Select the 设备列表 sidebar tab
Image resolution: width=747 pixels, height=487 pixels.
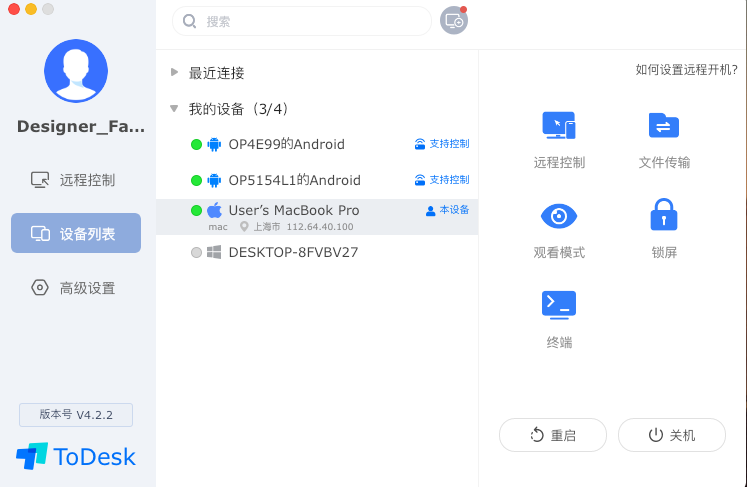click(76, 233)
